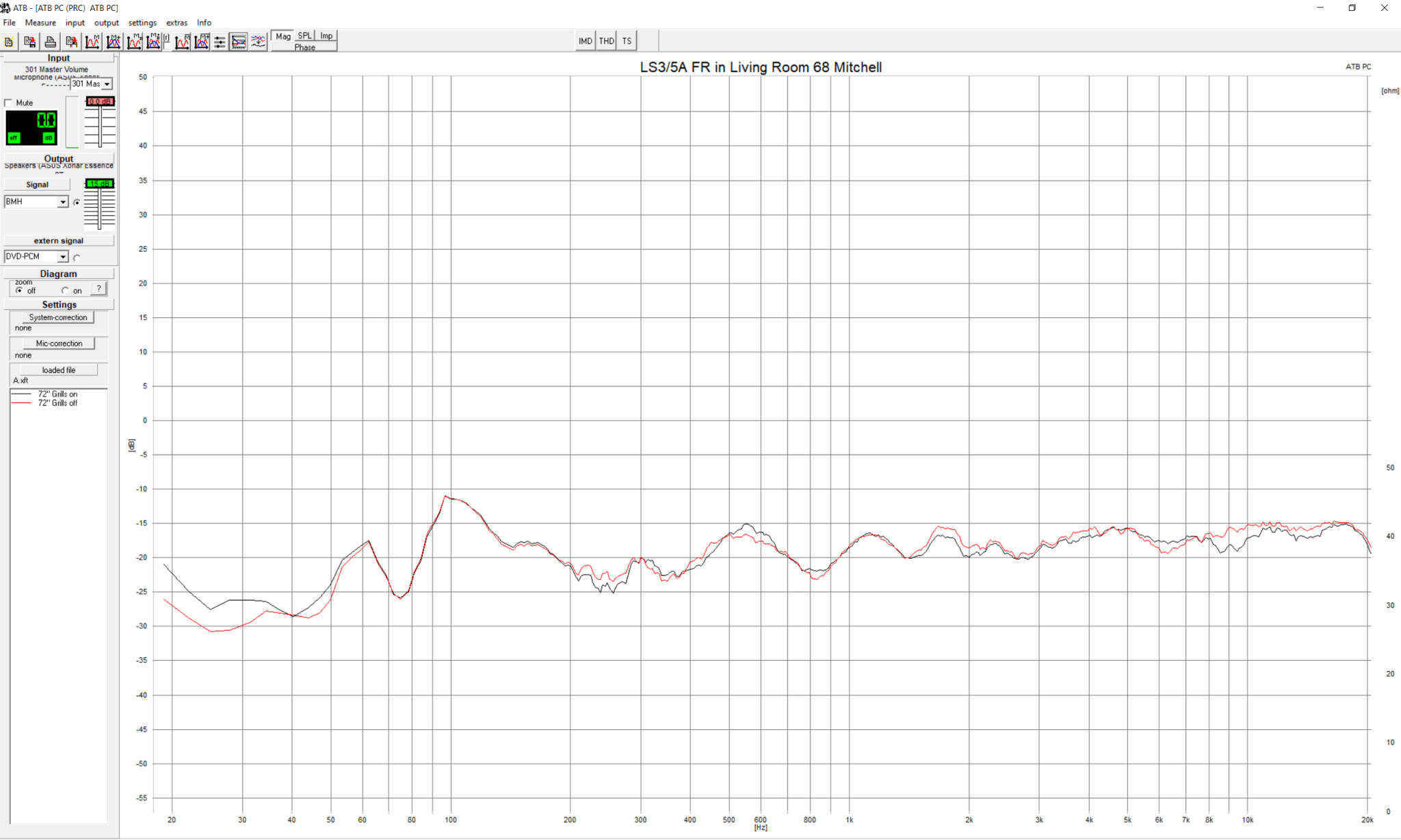
Task: Click the Output panel header
Action: (x=59, y=159)
